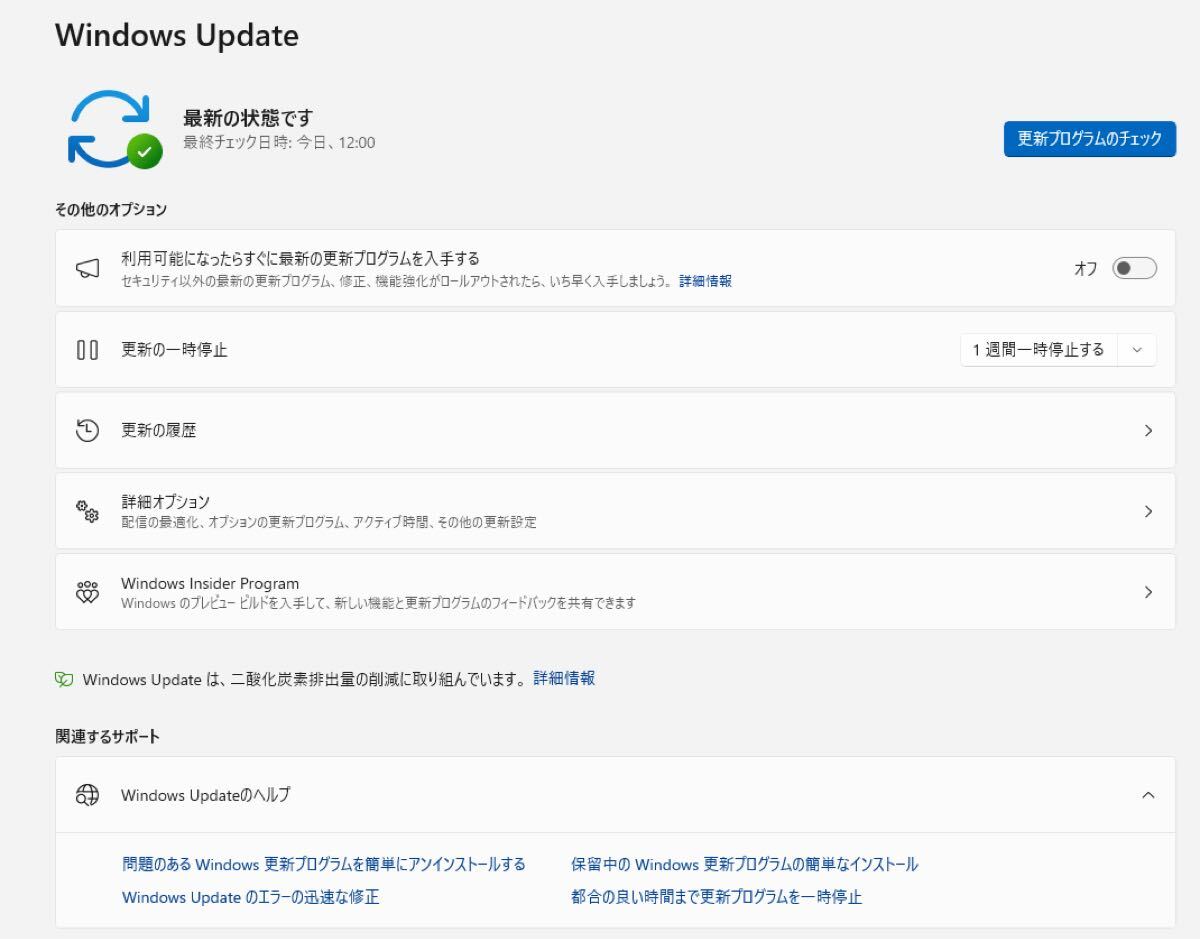Click the pause icon beside 更新の一時停止
Screen dimensions: 1200x939
87,350
